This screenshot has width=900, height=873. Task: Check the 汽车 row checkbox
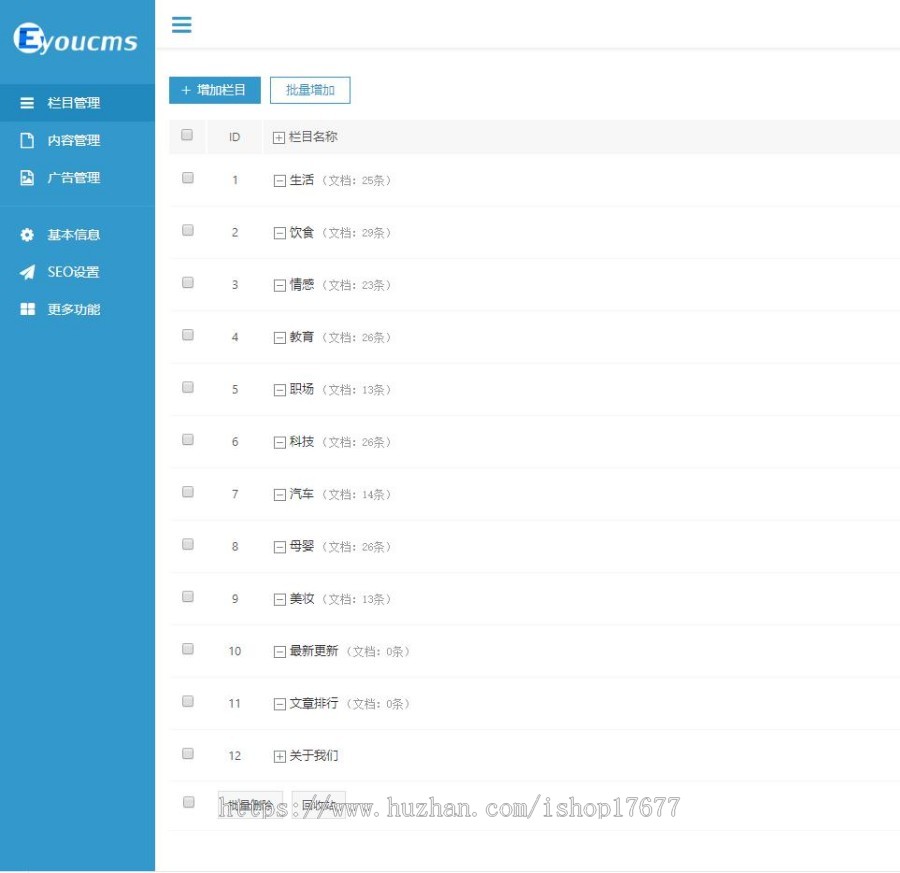point(188,492)
